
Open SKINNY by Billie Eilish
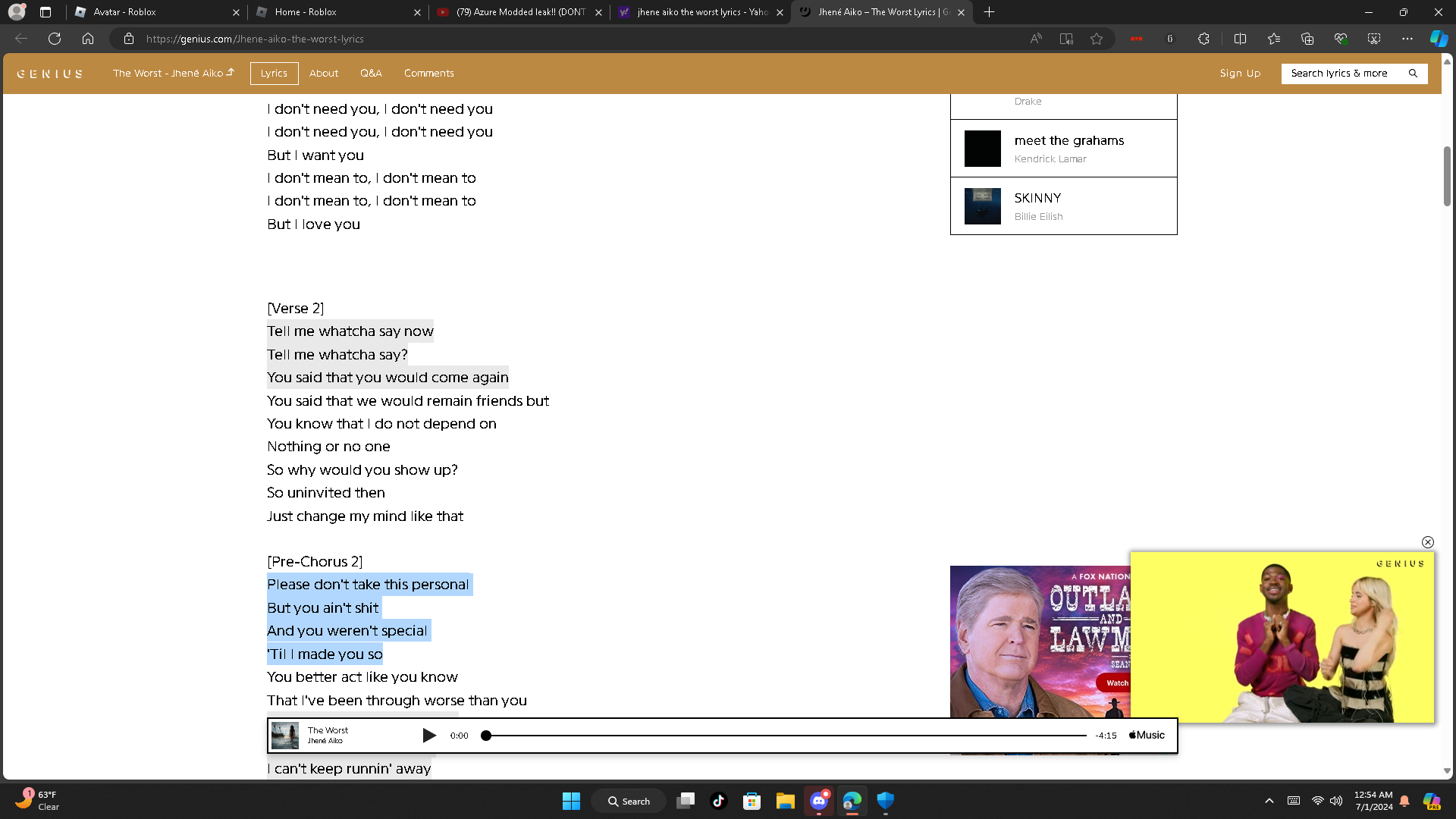pyautogui.click(x=1063, y=206)
